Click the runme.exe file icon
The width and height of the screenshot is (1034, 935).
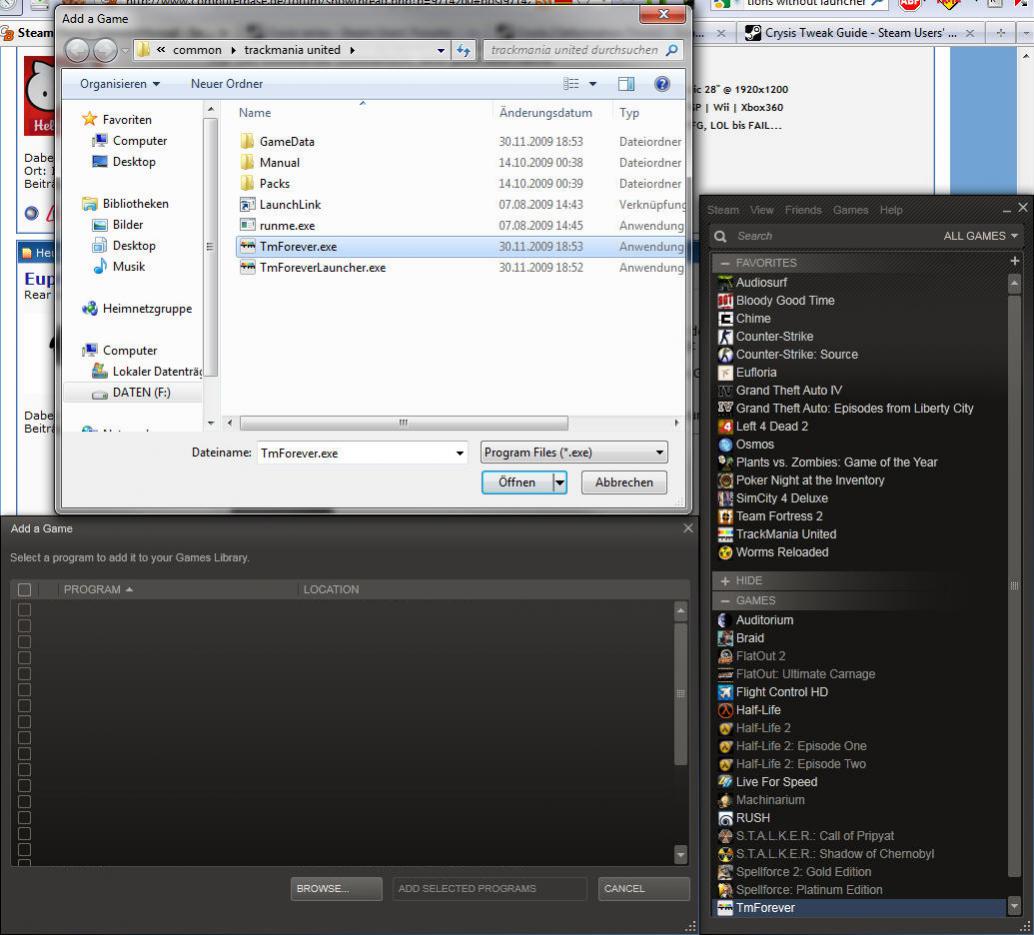(247, 226)
